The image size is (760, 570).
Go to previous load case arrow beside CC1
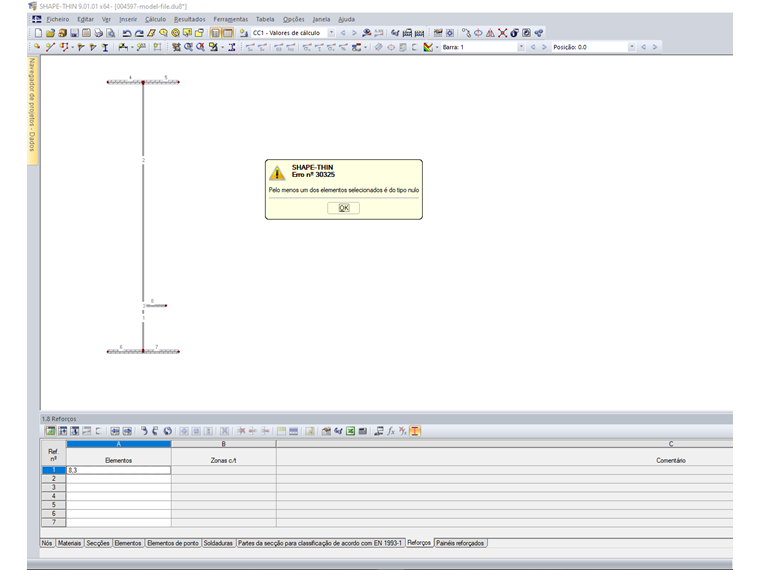point(343,33)
